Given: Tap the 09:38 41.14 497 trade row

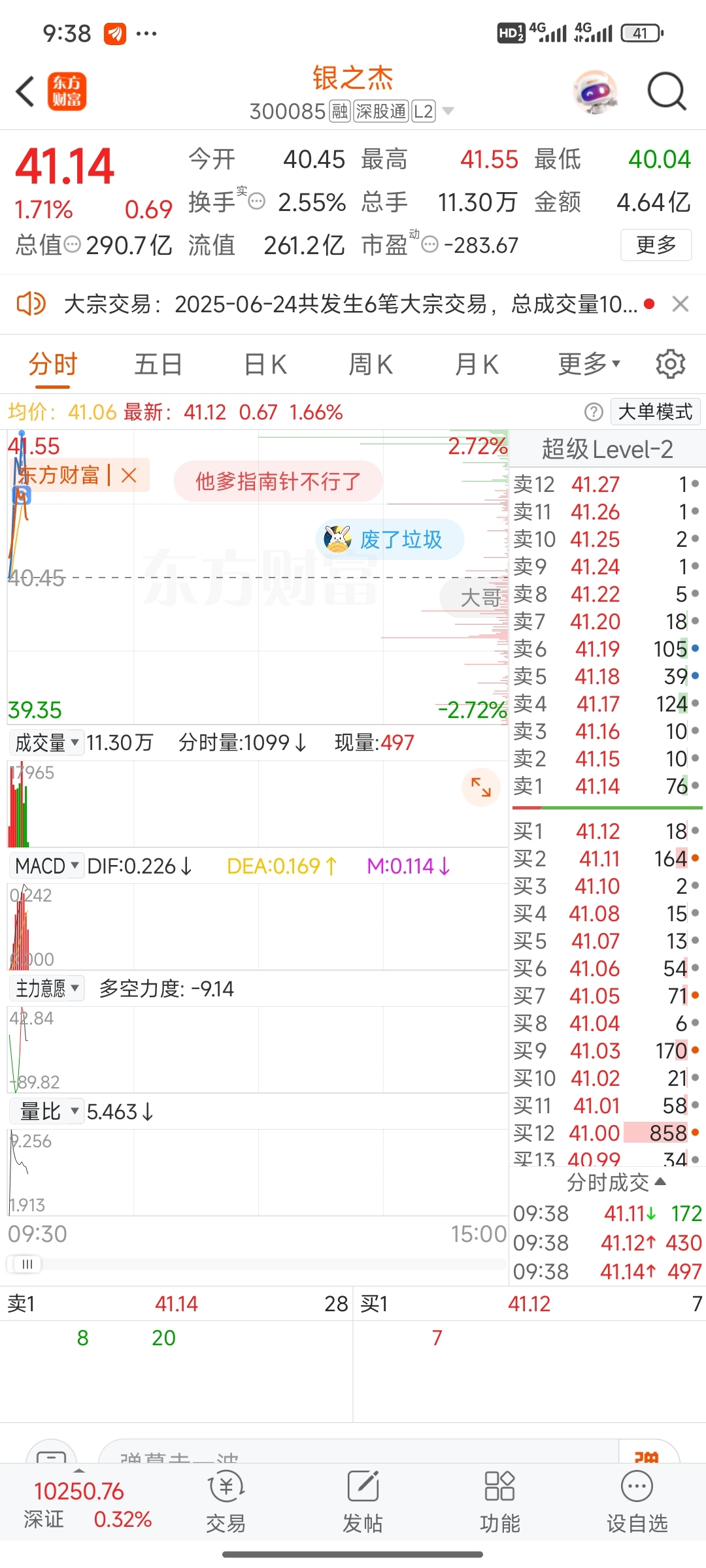Looking at the screenshot, I should (x=607, y=1271).
